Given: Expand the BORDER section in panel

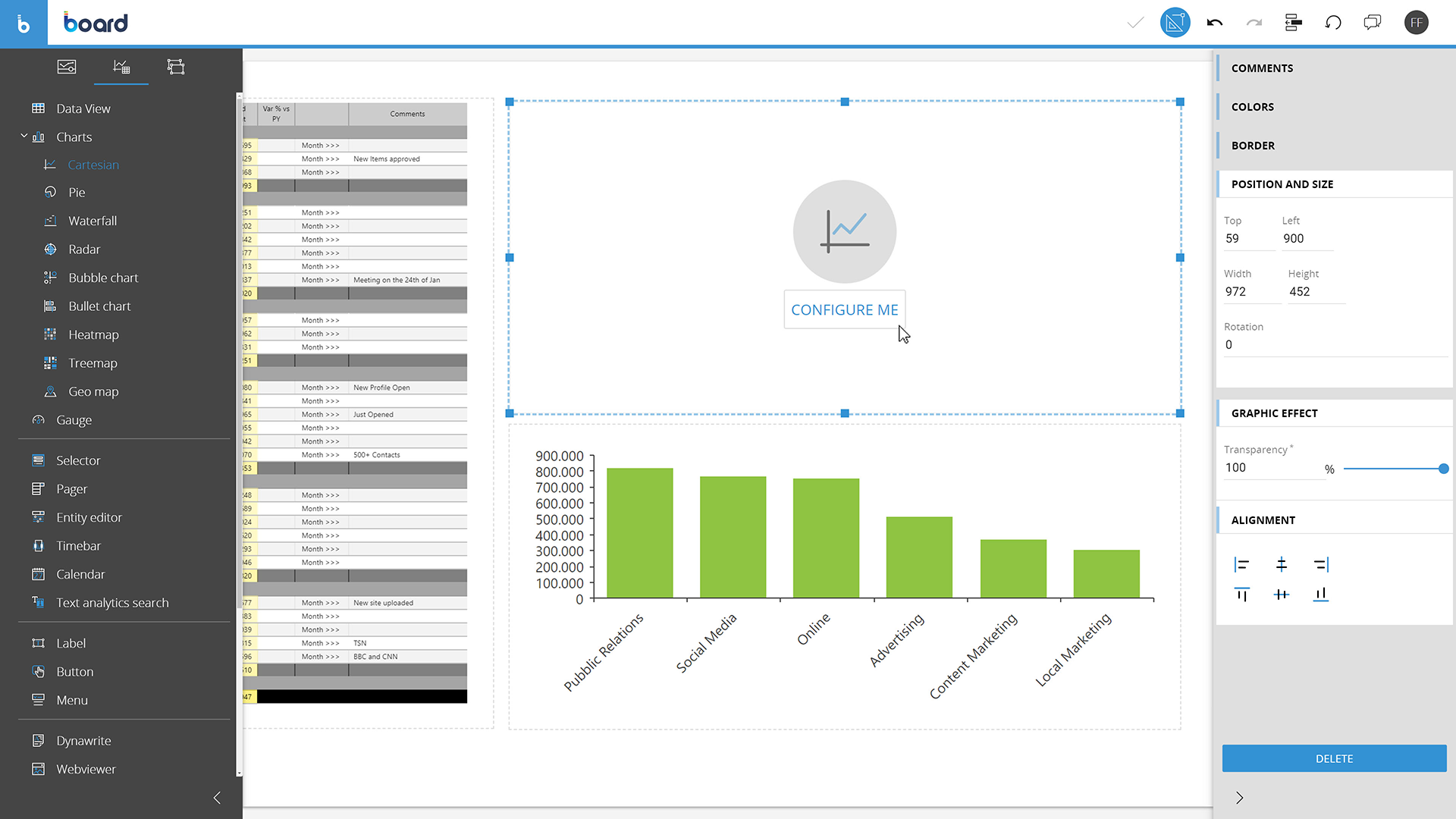Looking at the screenshot, I should click(x=1253, y=145).
